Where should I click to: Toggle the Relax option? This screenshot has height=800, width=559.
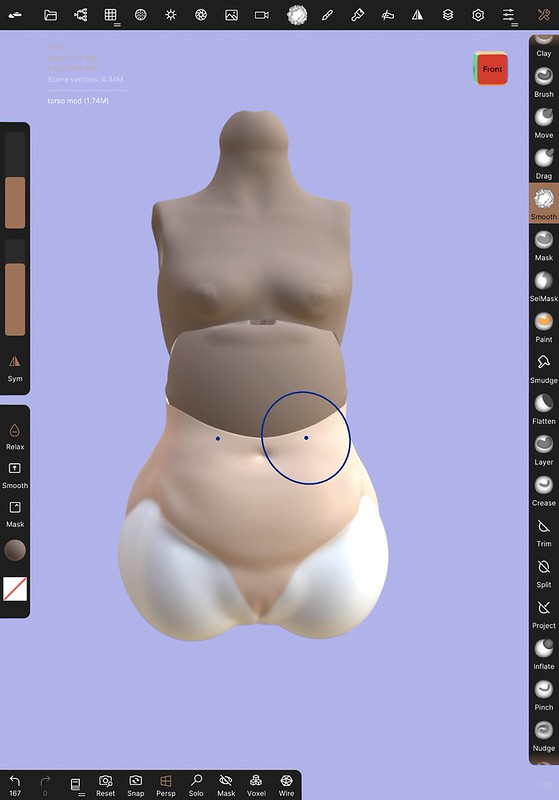click(15, 436)
